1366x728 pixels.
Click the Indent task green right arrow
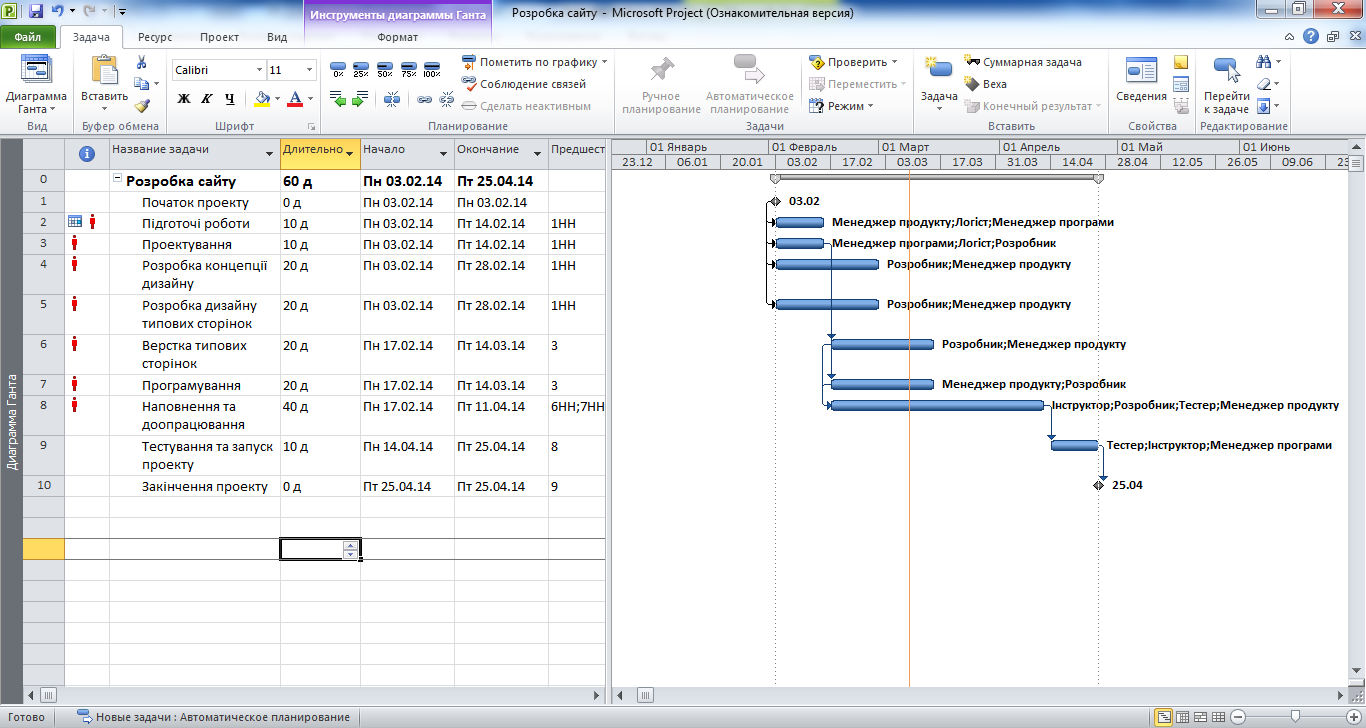pyautogui.click(x=360, y=99)
